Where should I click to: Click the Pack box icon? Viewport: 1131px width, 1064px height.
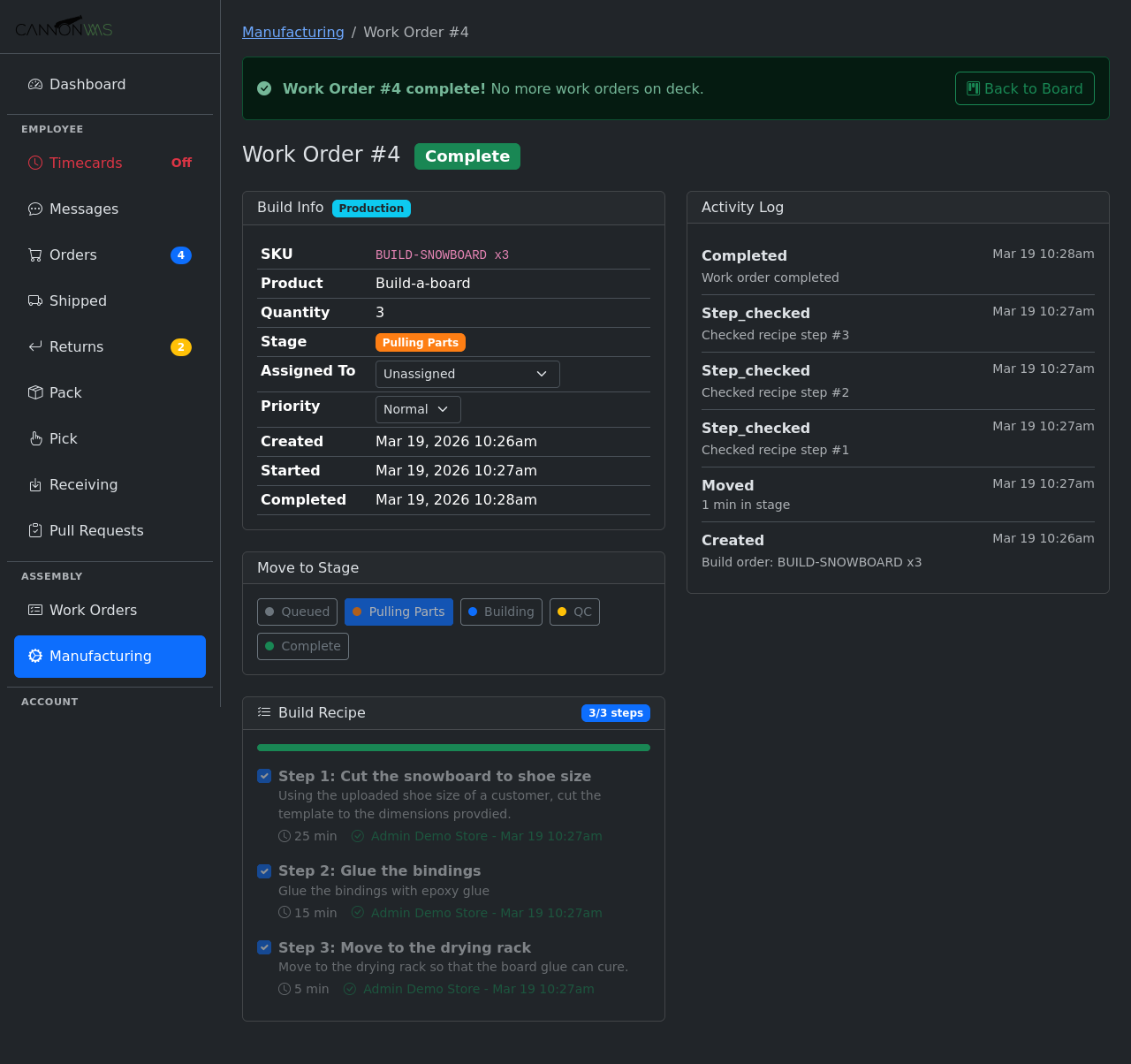point(35,393)
